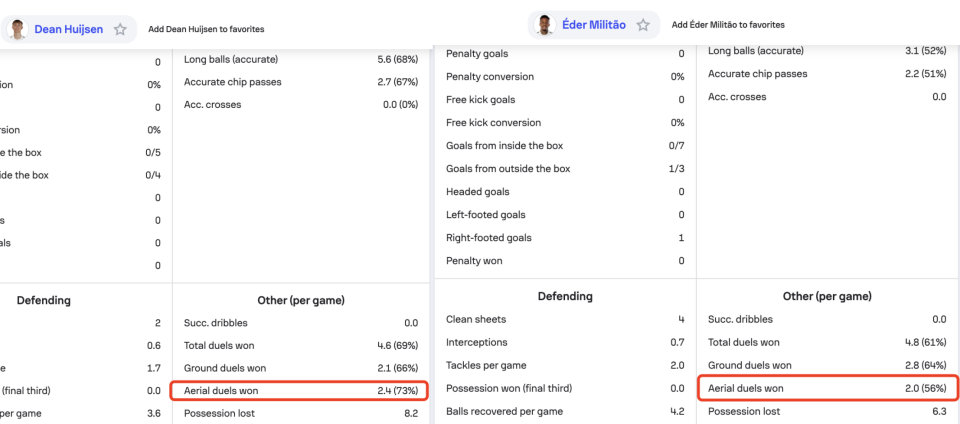The image size is (960, 424).
Task: Select Militão's highlighted Aerial duels won row
Action: coord(826,388)
